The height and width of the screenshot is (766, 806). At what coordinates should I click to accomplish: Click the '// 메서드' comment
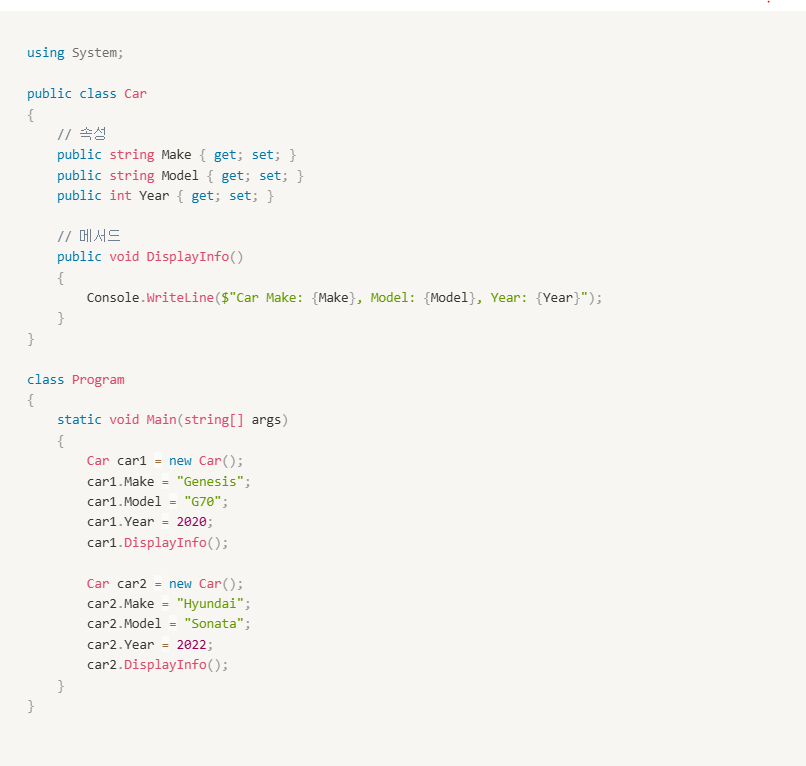click(88, 236)
